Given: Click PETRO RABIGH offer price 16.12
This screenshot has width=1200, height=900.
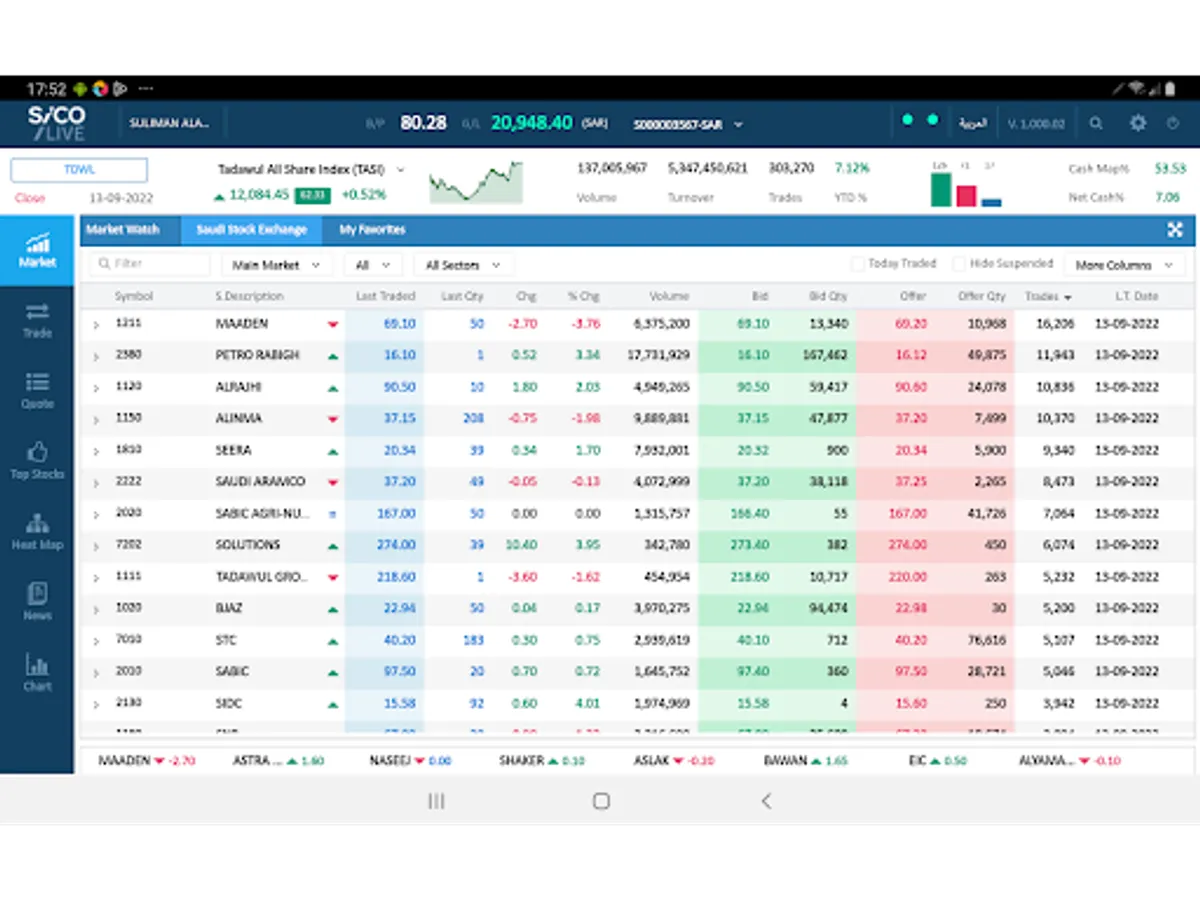Looking at the screenshot, I should [x=911, y=355].
